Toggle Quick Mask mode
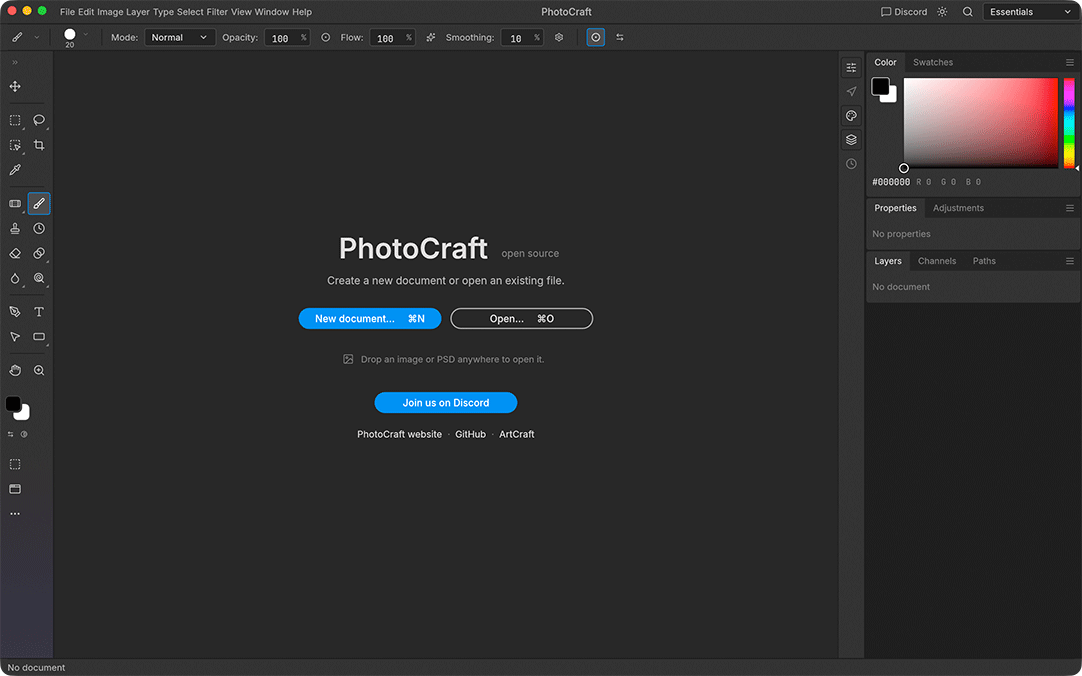This screenshot has width=1082, height=676. (x=14, y=464)
